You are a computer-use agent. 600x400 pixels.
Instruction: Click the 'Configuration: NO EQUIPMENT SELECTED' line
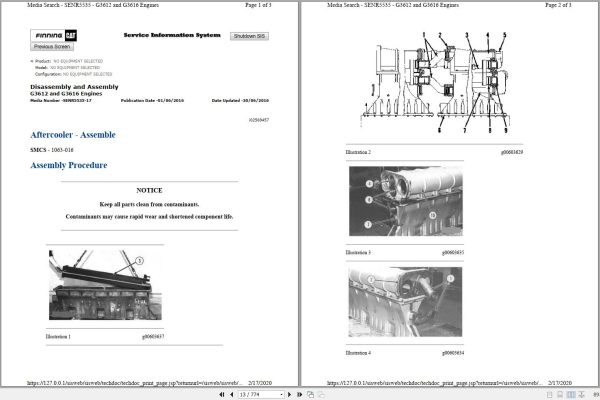[73, 74]
